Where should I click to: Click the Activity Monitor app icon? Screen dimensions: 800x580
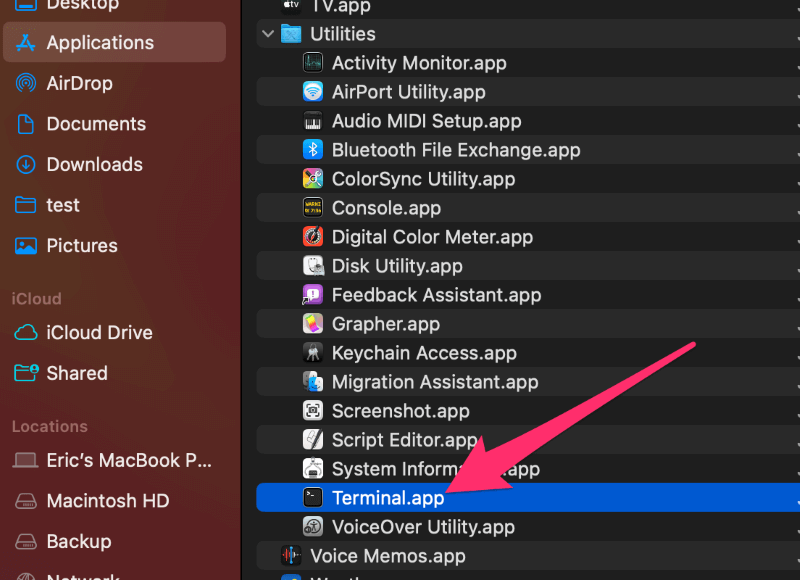point(313,63)
